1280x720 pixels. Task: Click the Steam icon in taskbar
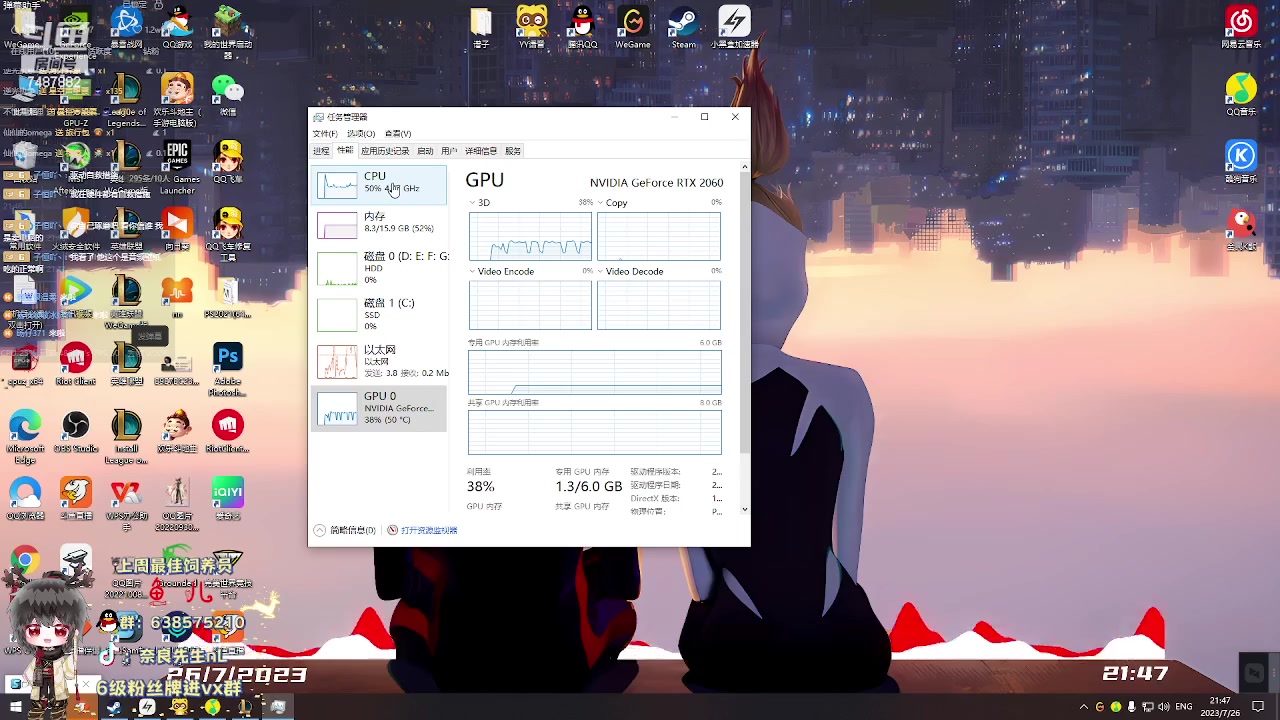114,707
